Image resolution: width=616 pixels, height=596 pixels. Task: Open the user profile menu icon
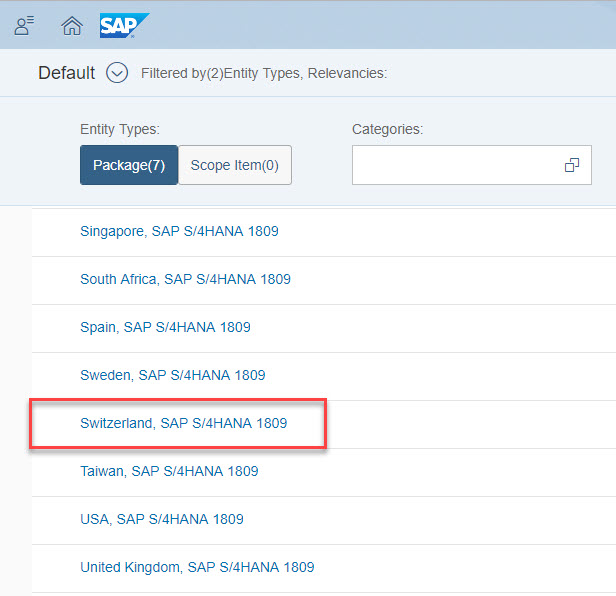(x=24, y=26)
